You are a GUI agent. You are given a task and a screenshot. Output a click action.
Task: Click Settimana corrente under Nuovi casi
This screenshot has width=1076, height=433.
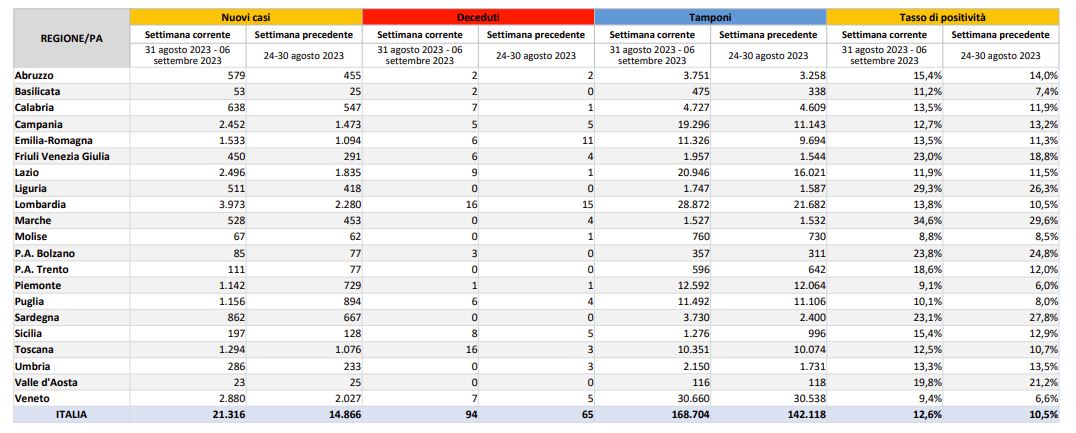click(x=188, y=34)
